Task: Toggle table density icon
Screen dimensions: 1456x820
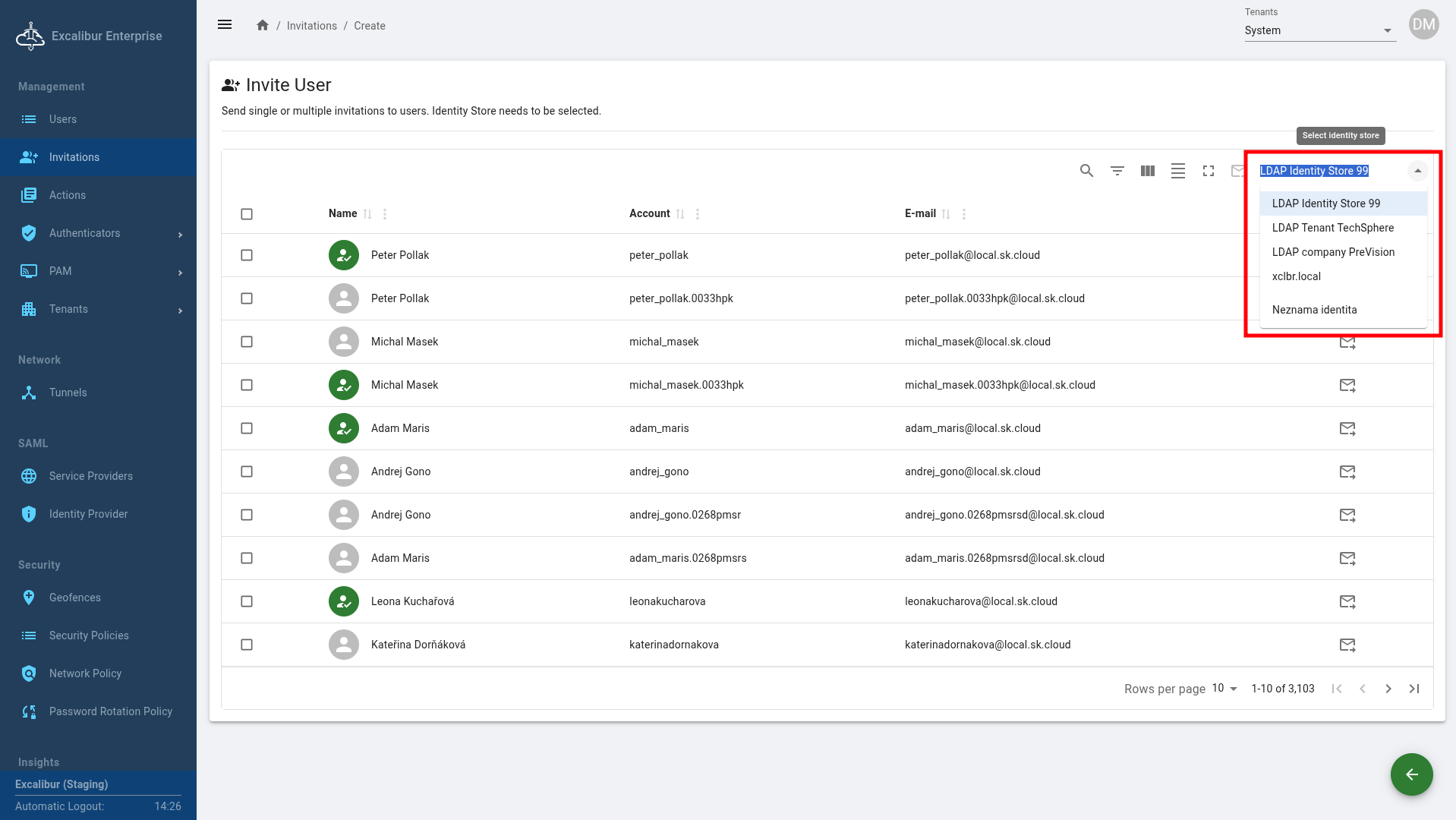Action: tap(1177, 171)
